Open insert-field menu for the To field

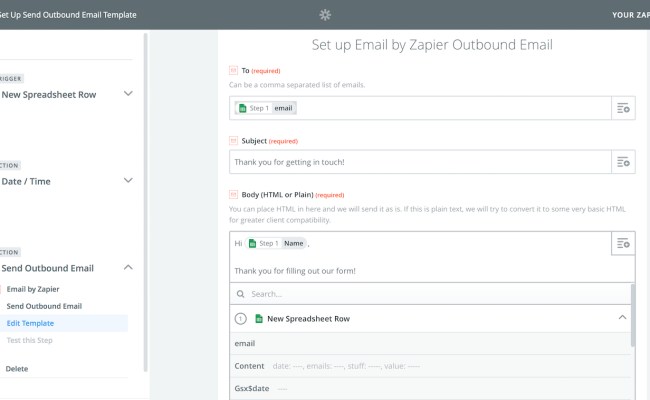[623, 108]
